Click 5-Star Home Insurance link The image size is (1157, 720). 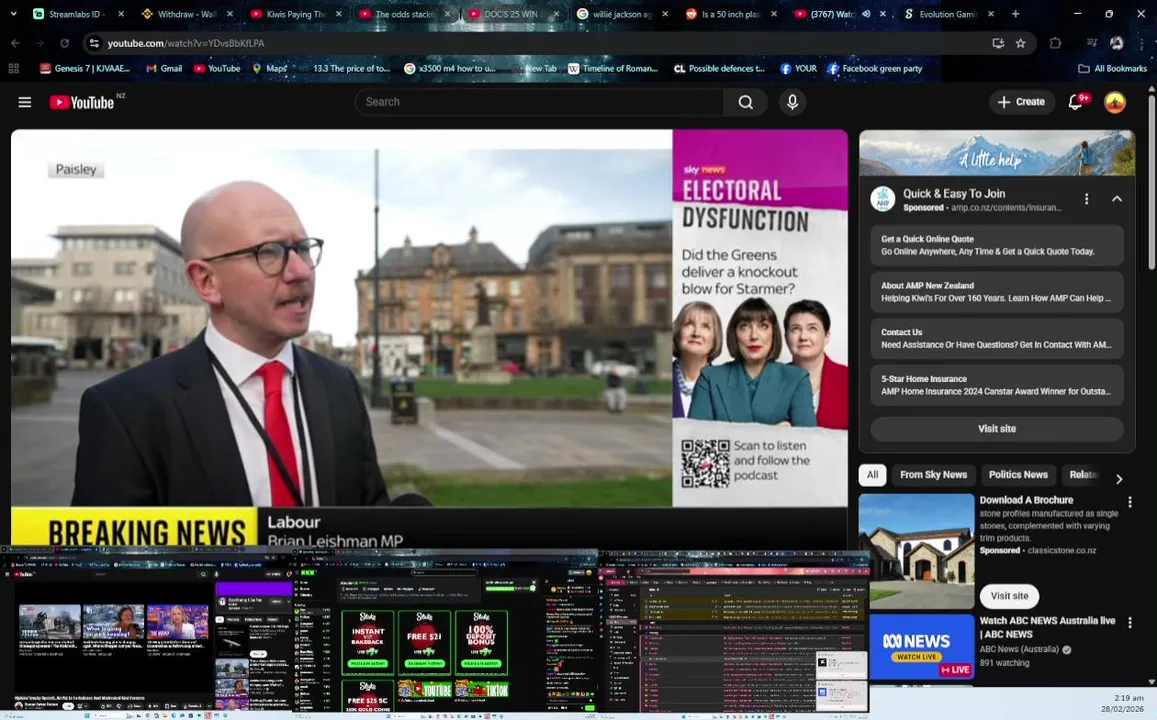pos(997,385)
